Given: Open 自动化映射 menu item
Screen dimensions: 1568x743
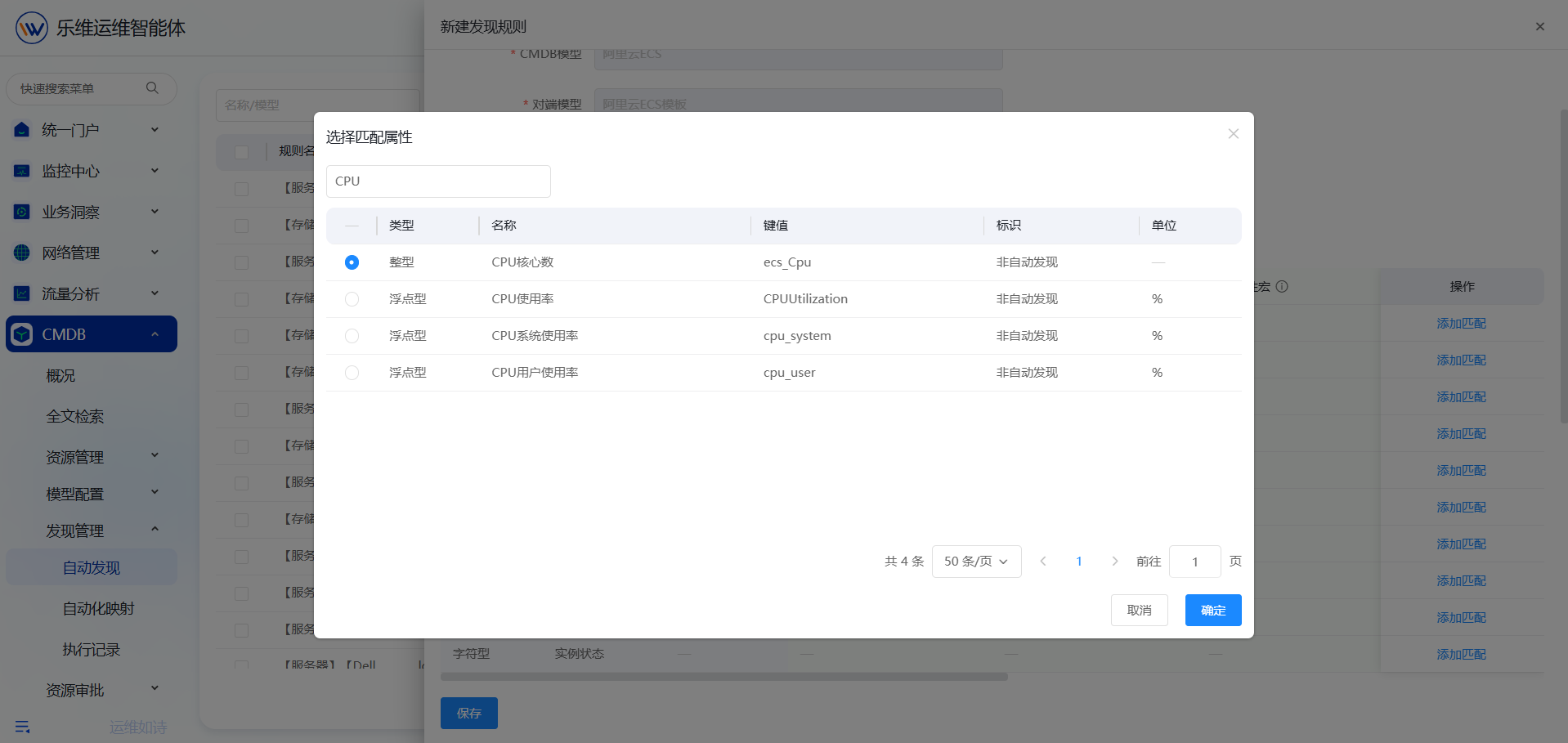Looking at the screenshot, I should 99,609.
